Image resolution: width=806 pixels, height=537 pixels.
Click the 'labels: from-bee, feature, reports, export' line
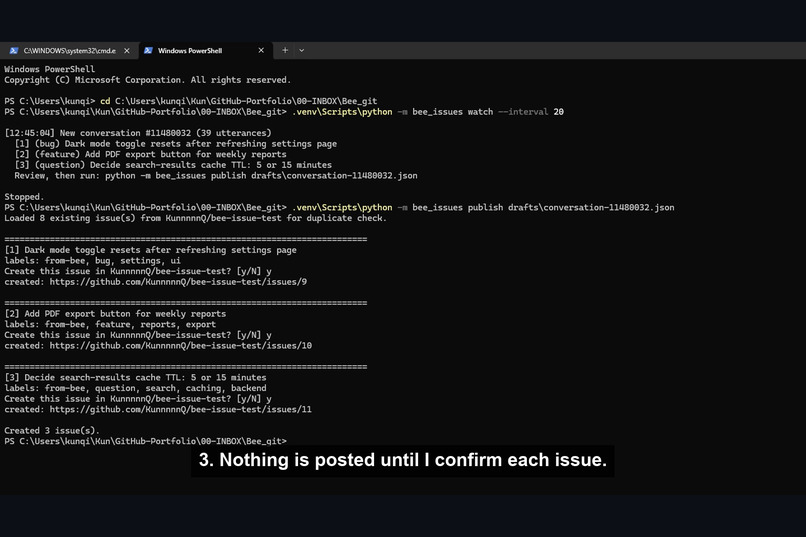110,324
